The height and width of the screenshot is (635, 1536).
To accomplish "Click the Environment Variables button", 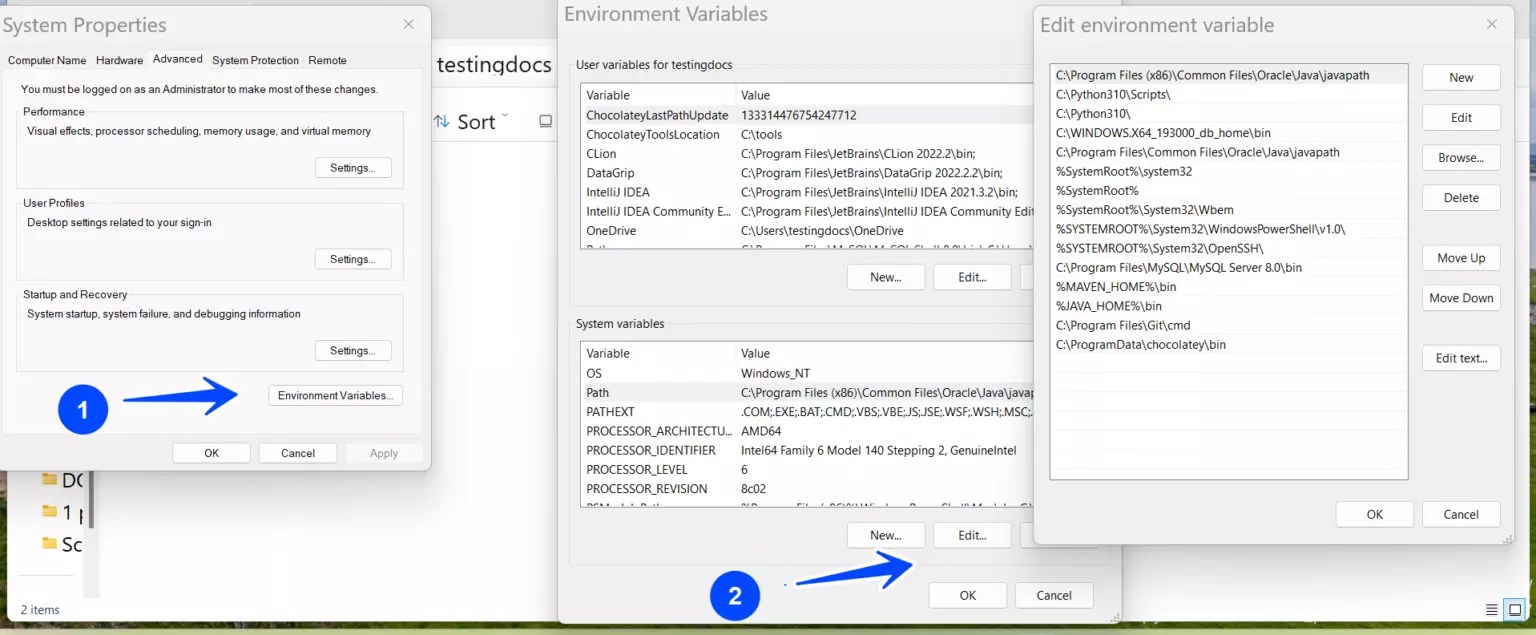I will [334, 395].
